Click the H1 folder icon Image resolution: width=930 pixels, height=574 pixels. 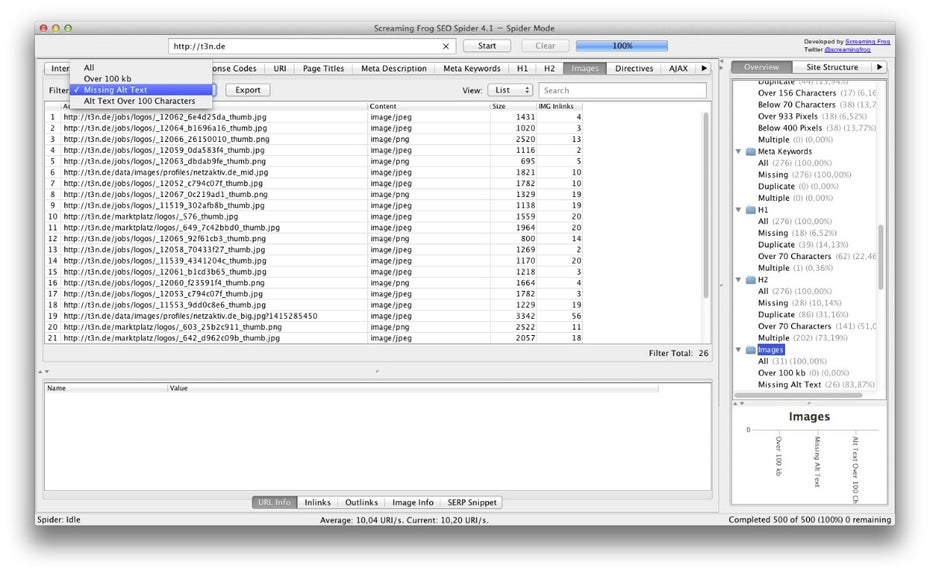pos(750,210)
